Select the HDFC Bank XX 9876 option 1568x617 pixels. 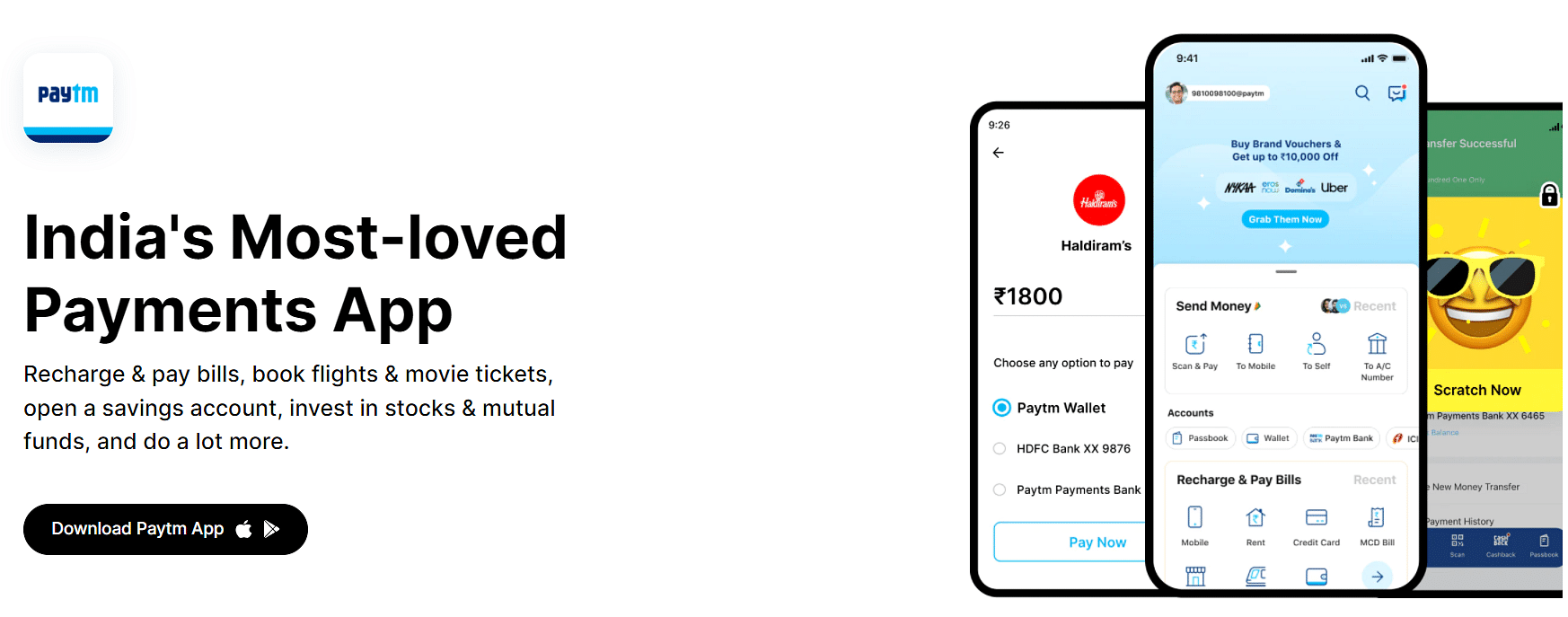(x=1000, y=449)
